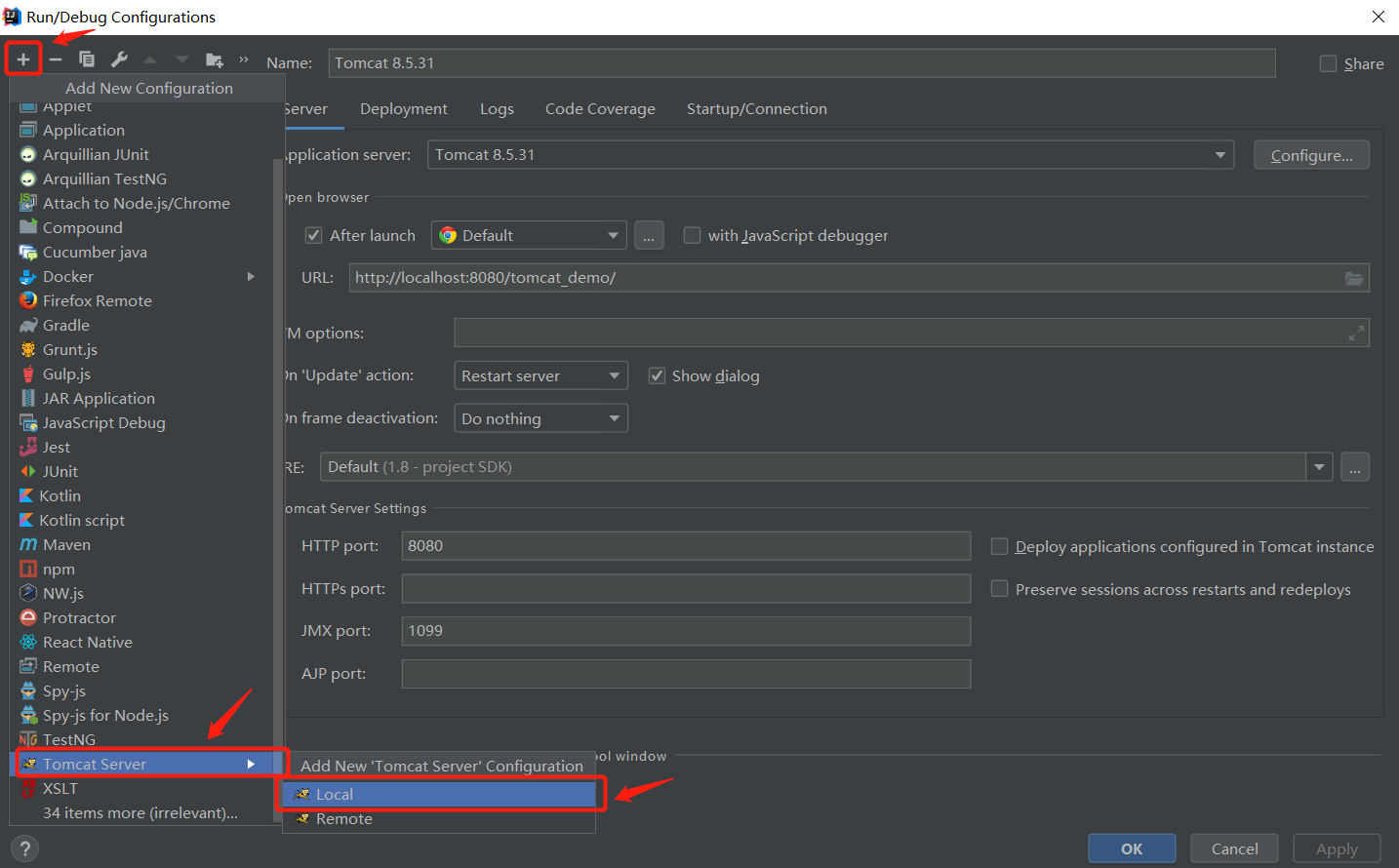Click the expand icon in VM options field
Screen dimensions: 1399x868
(x=1356, y=334)
